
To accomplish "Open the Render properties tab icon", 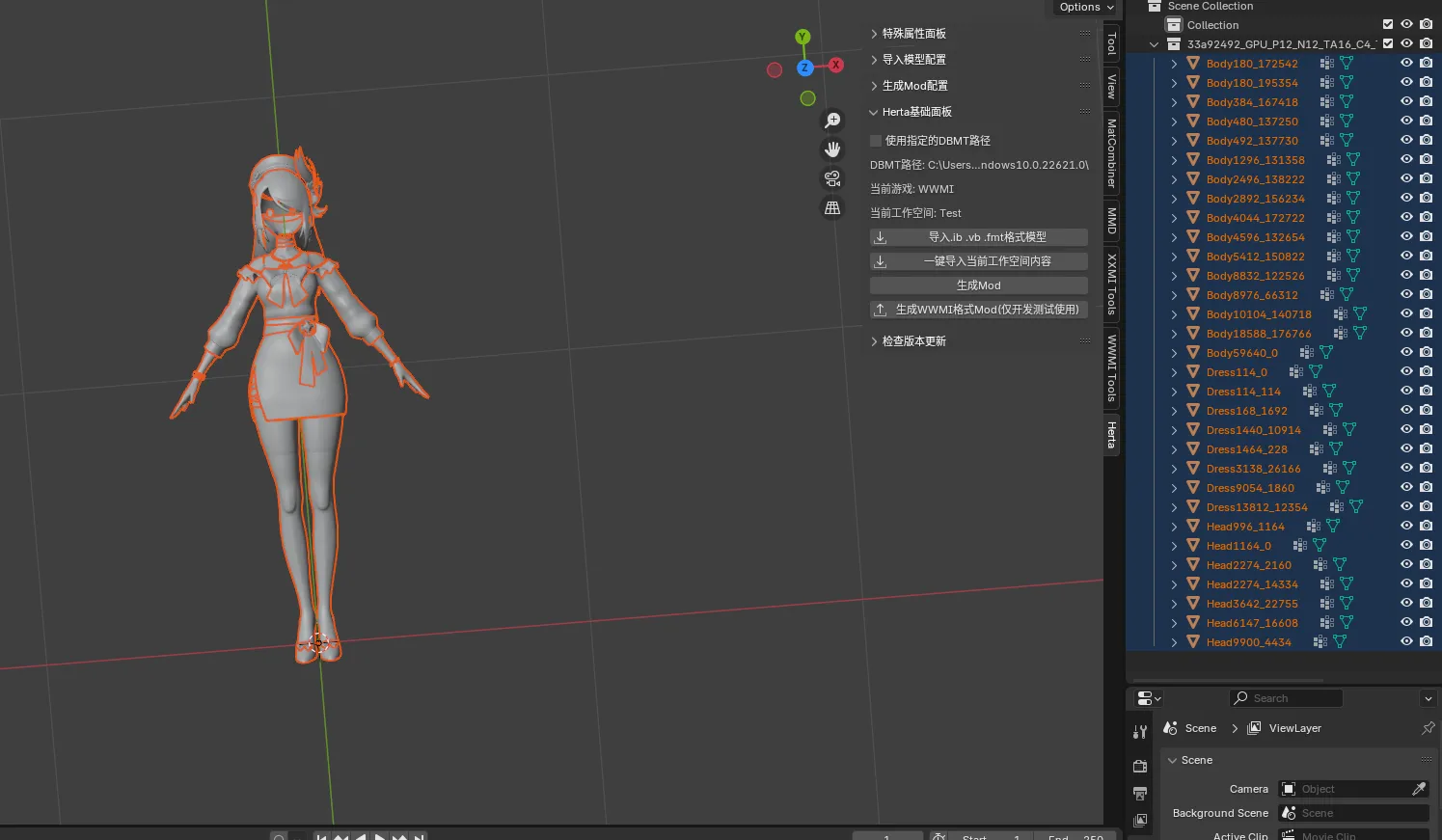I will tap(1140, 767).
